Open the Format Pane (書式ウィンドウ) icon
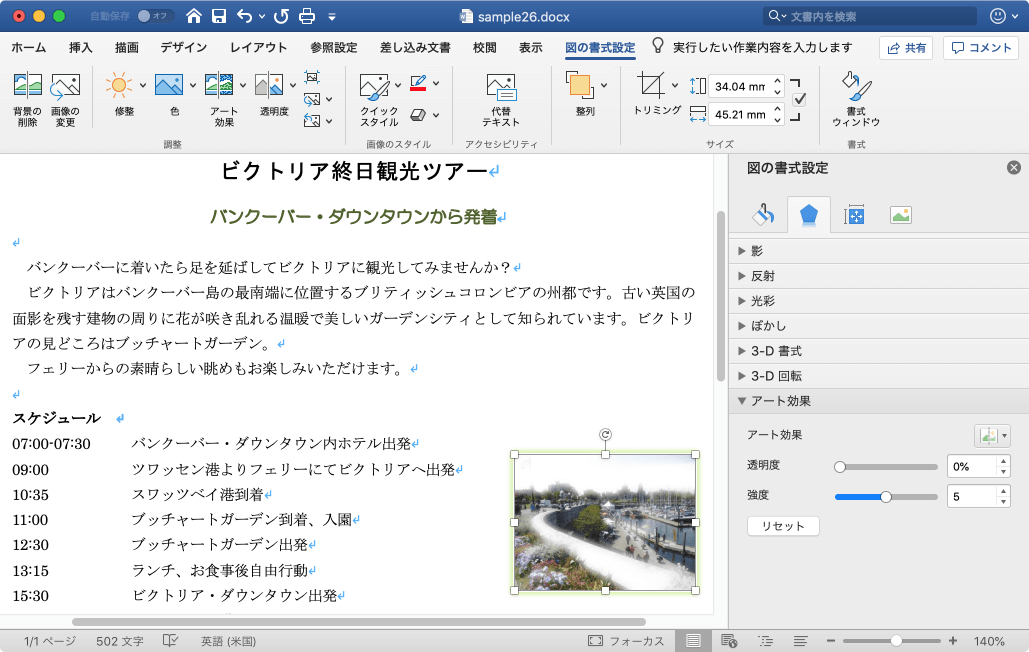Viewport: 1029px width, 652px height. pyautogui.click(x=855, y=88)
